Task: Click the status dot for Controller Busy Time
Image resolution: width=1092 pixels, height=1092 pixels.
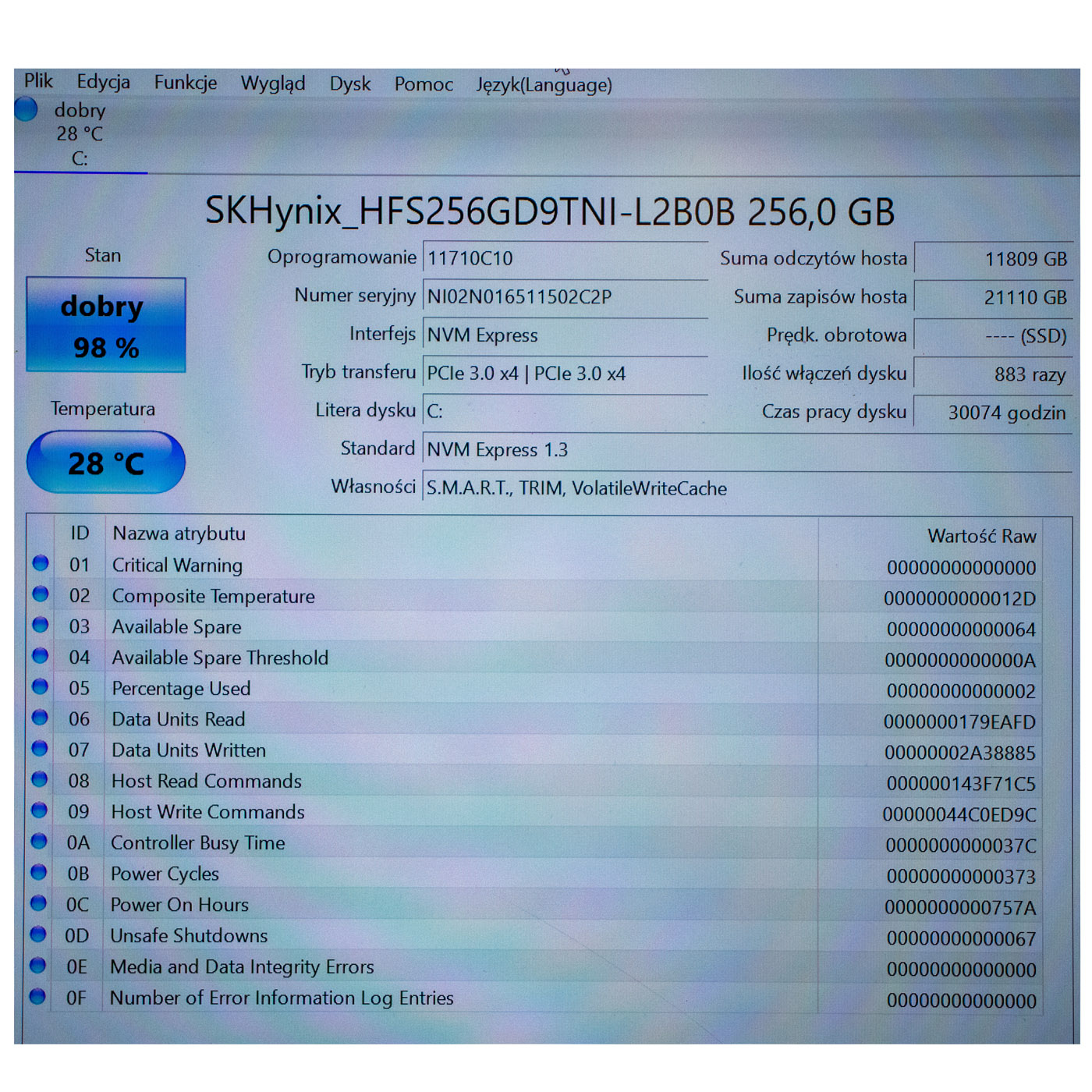Action: point(39,842)
